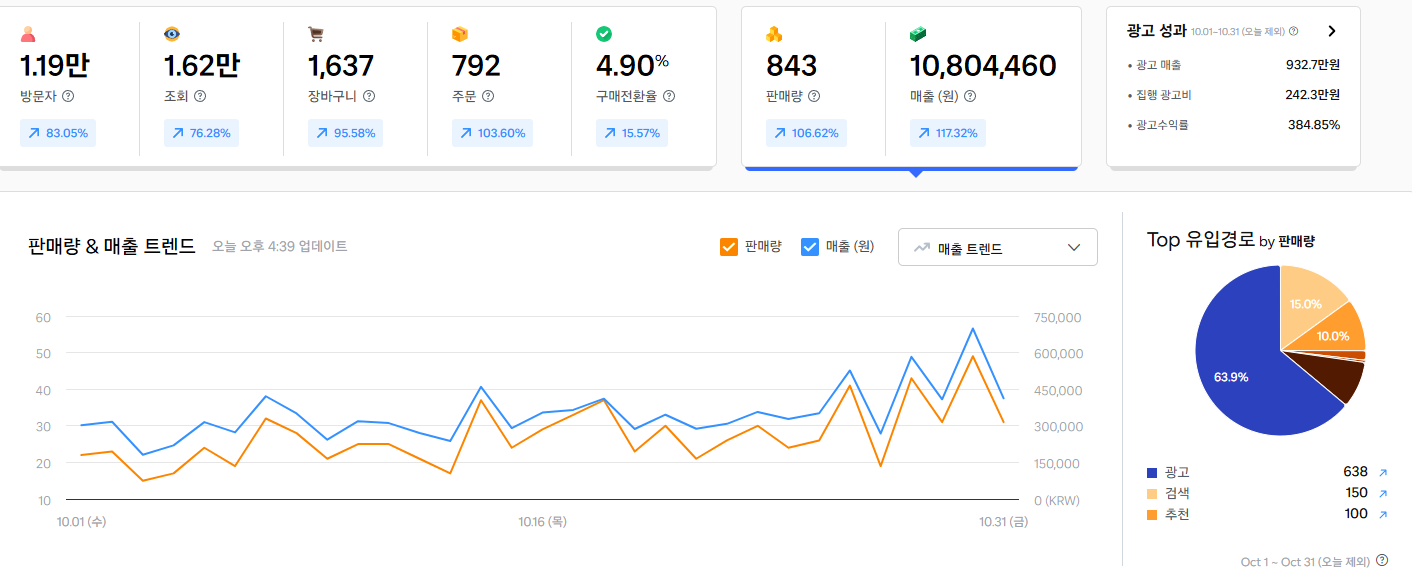This screenshot has height=585, width=1412.
Task: Click the question mark next to 장바구니
Action: click(369, 97)
